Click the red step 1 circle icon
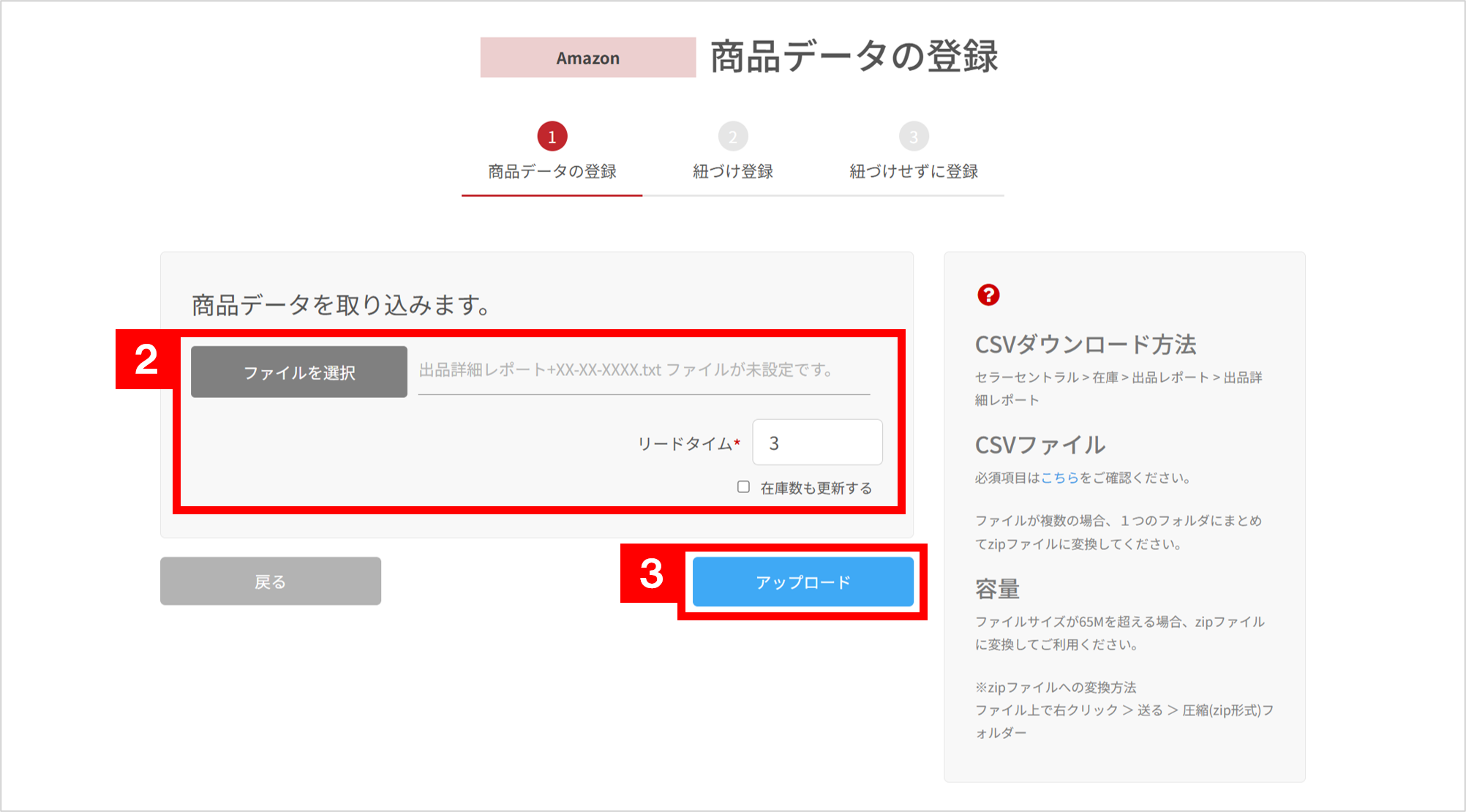This screenshot has width=1466, height=812. pyautogui.click(x=552, y=135)
